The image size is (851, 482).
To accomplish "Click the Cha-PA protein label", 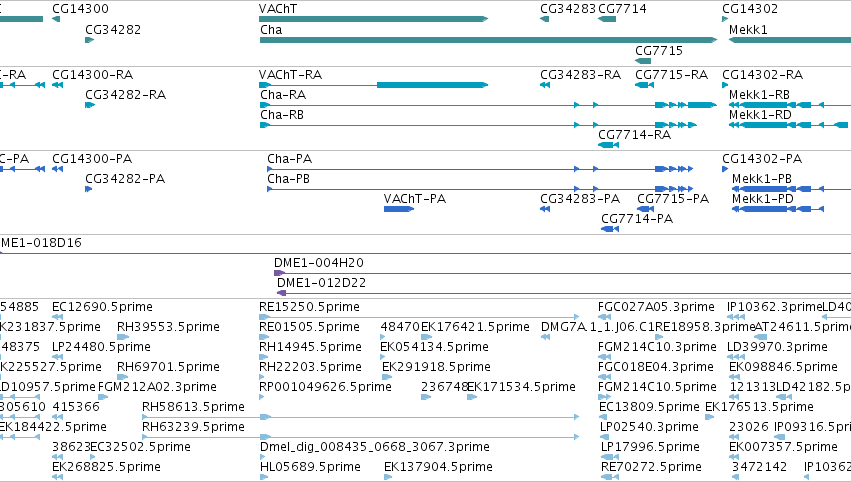I will (290, 158).
